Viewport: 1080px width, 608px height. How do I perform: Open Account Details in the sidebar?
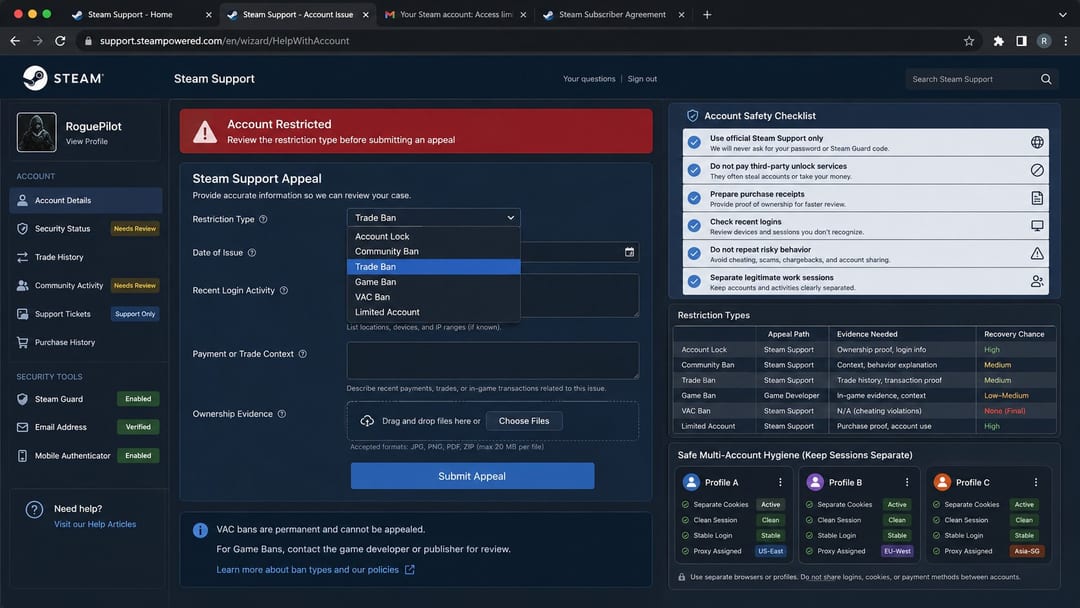coord(86,200)
